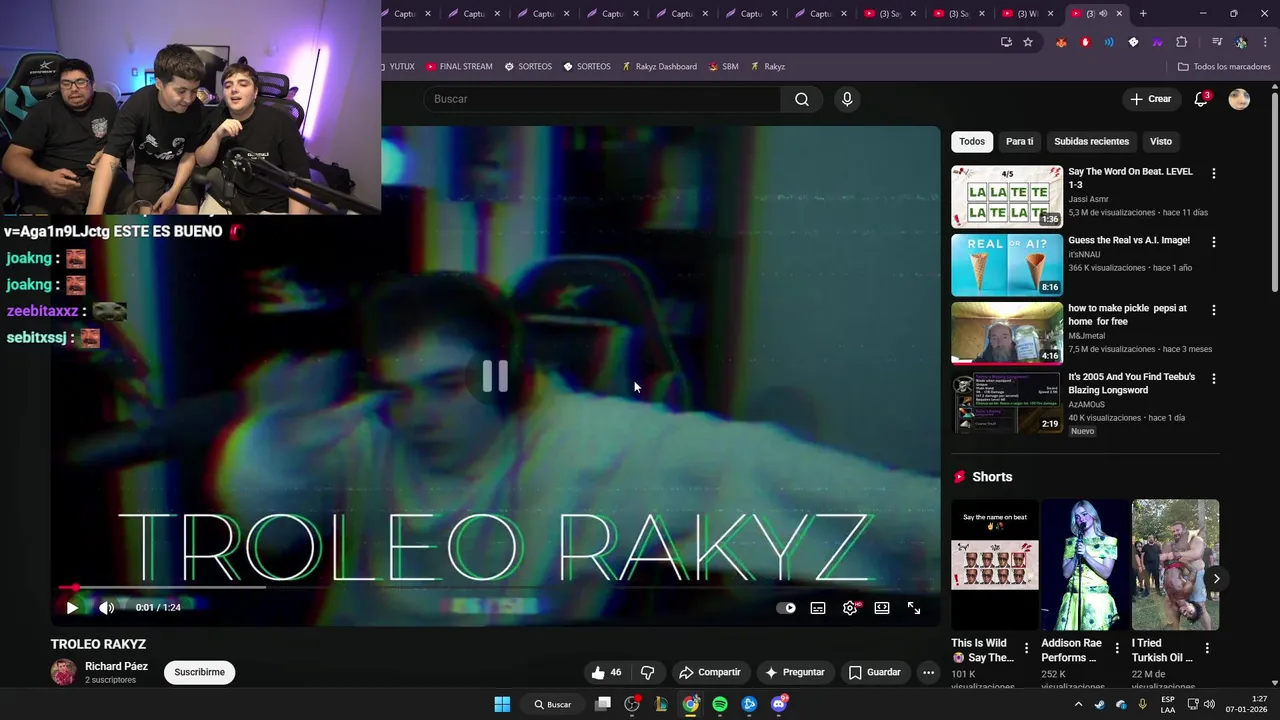This screenshot has width=1280, height=720.
Task: Open Chrome extensions puzzle icon
Action: click(1181, 42)
